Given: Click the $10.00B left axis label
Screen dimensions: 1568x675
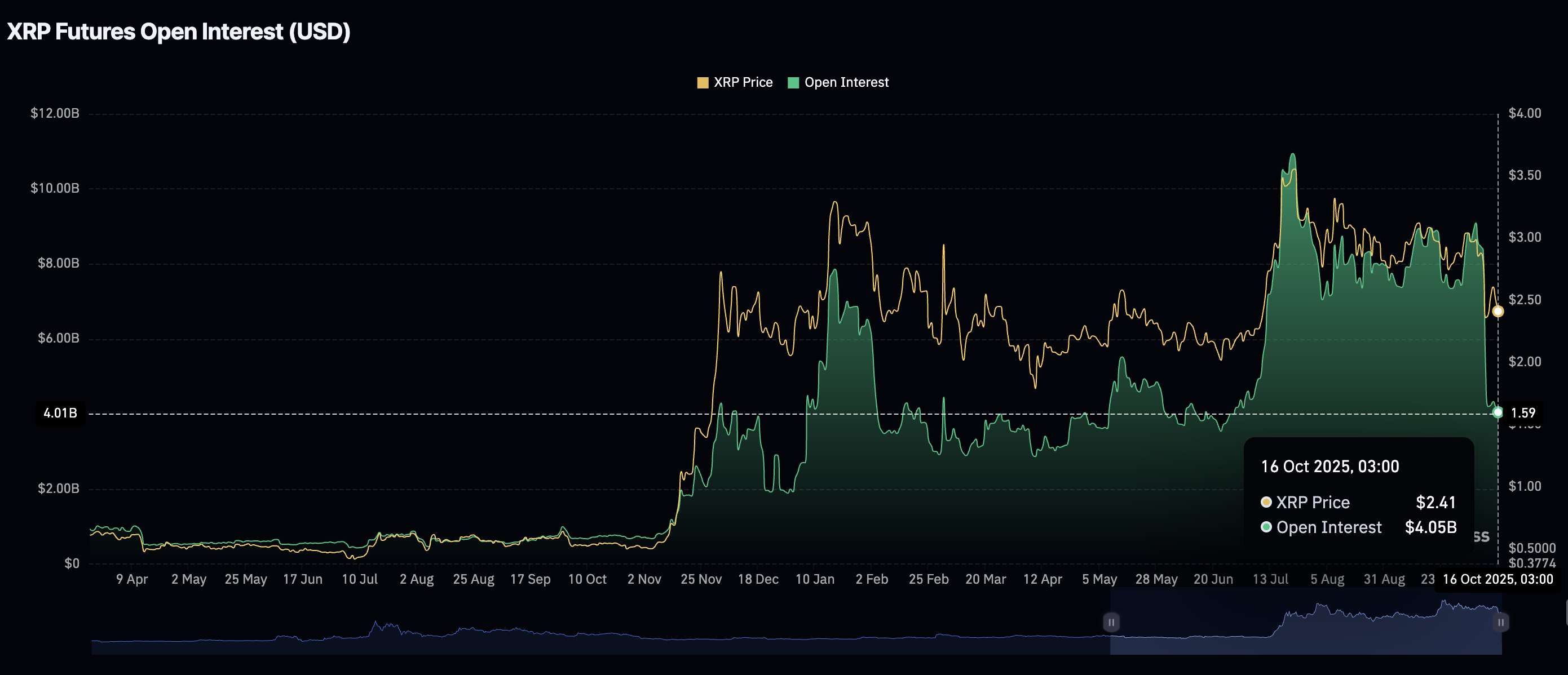Looking at the screenshot, I should (x=55, y=188).
